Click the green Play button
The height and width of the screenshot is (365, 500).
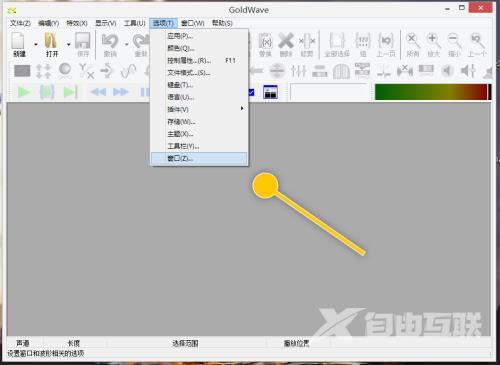point(24,92)
